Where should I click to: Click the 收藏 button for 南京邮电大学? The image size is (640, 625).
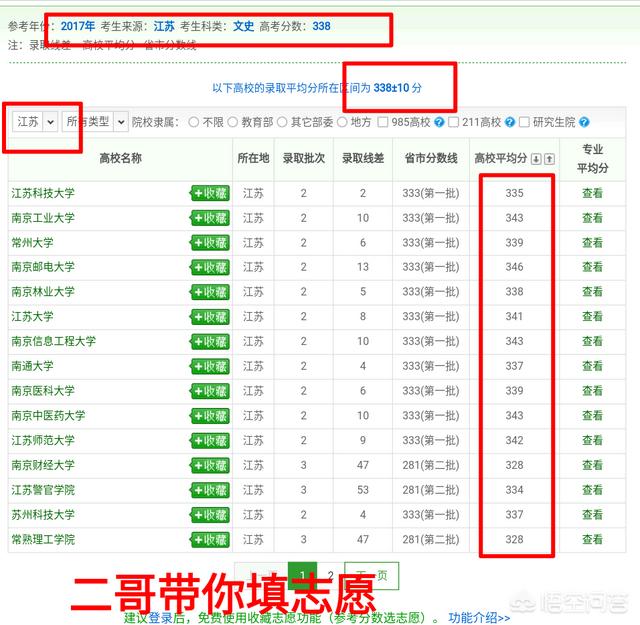tap(210, 267)
